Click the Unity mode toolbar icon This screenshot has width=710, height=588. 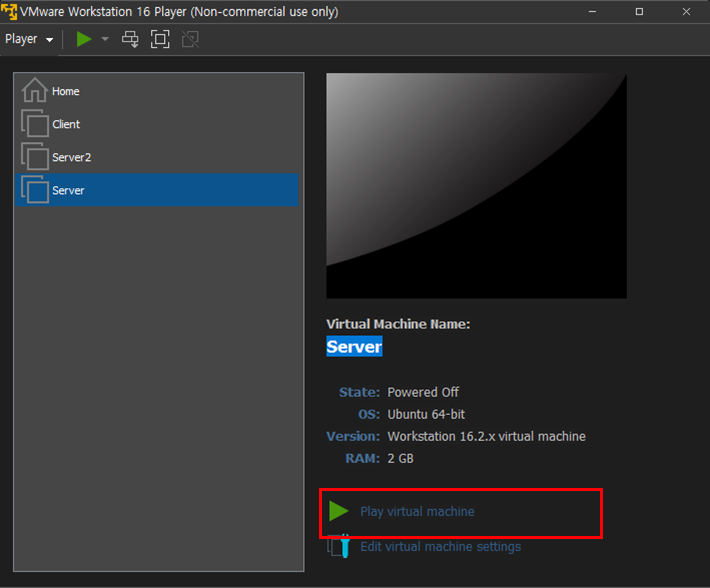tap(190, 39)
